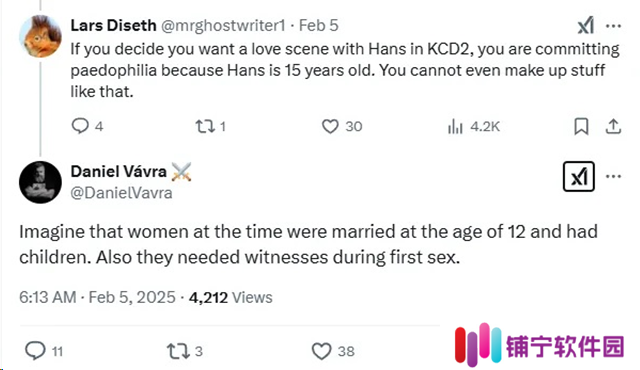Open Lars Diseth's squirrel profile picture
The image size is (640, 370).
[40, 36]
